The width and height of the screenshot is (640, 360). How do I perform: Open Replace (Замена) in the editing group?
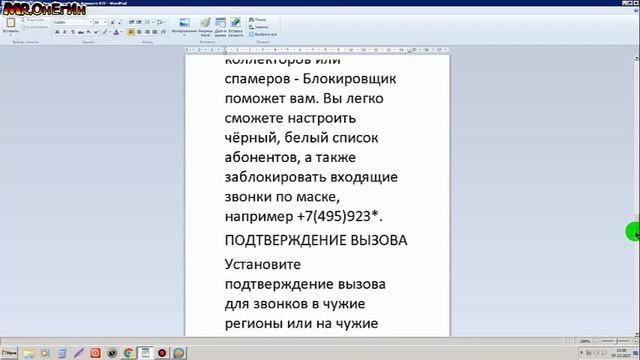pyautogui.click(x=258, y=27)
